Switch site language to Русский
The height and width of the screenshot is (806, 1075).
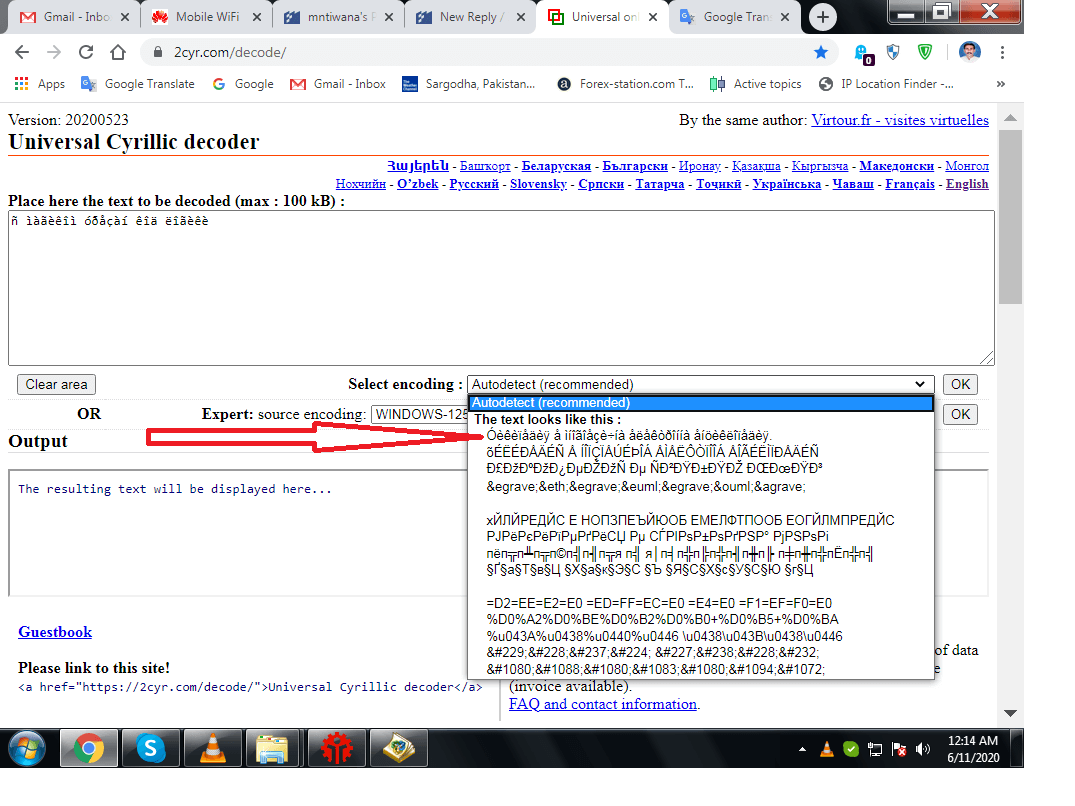474,184
